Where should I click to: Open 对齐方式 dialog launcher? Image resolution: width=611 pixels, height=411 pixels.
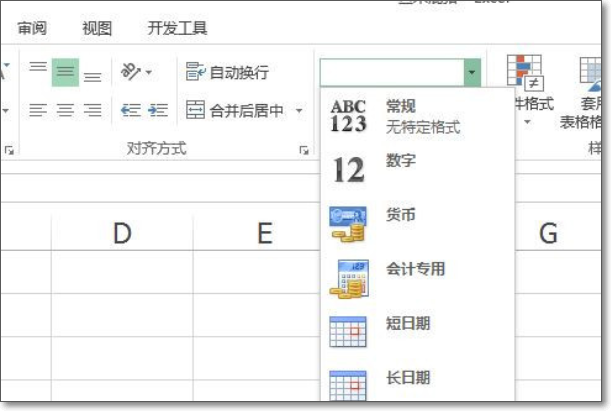(304, 150)
